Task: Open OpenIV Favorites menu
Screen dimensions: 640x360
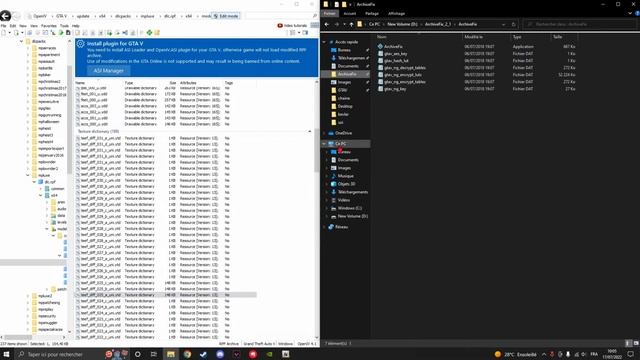Action: (x=49, y=26)
